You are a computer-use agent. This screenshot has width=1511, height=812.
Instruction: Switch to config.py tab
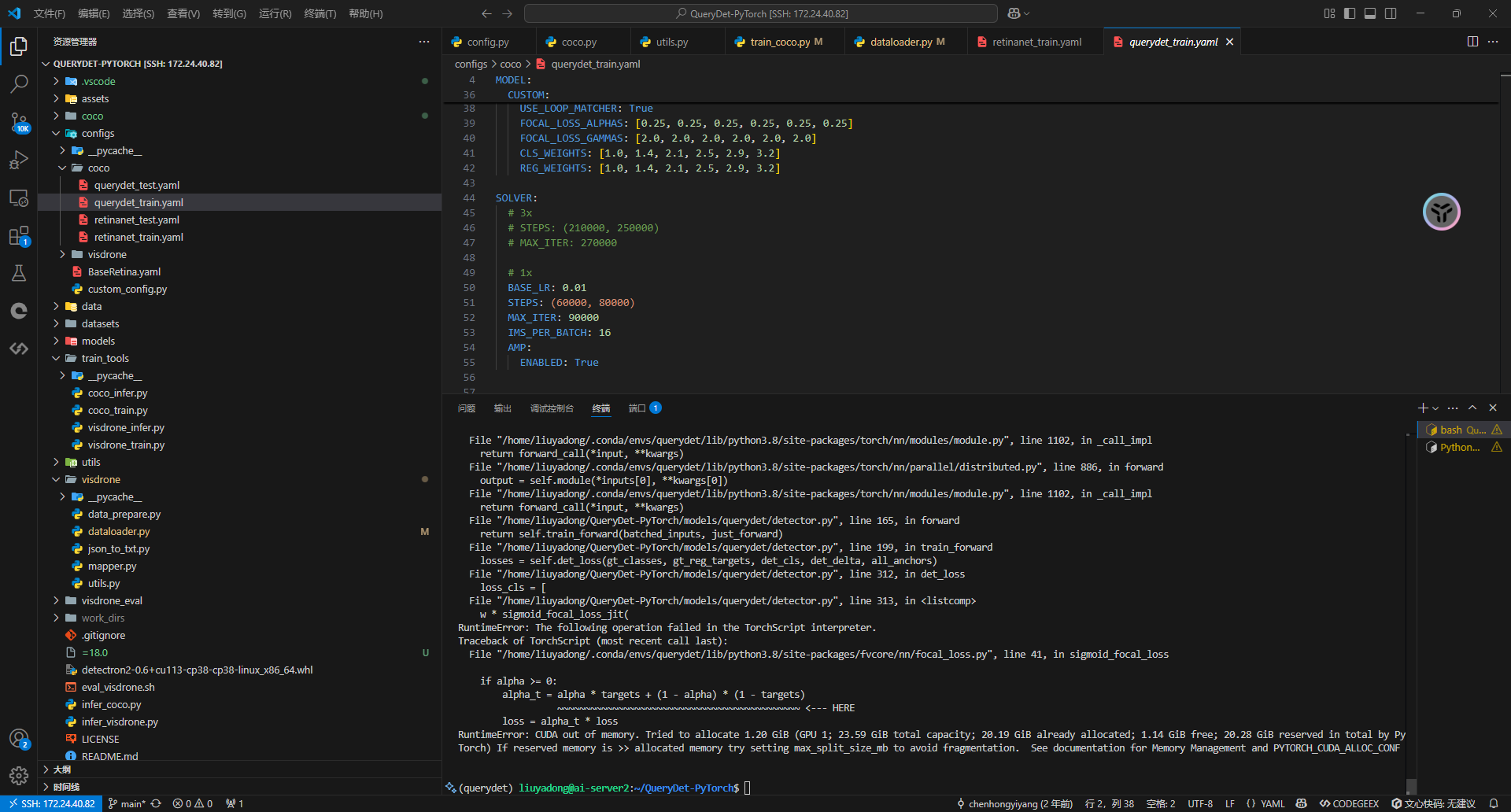point(488,42)
